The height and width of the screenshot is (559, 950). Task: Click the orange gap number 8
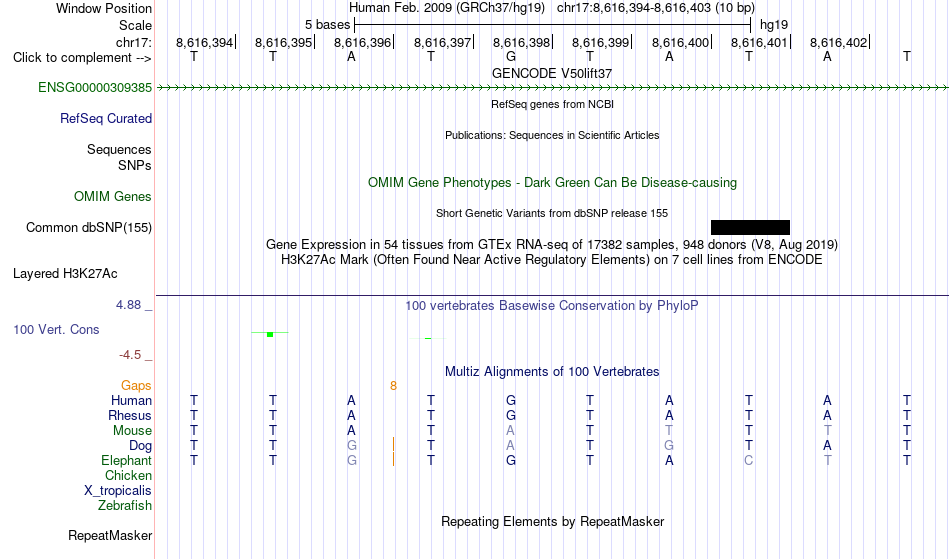click(394, 386)
